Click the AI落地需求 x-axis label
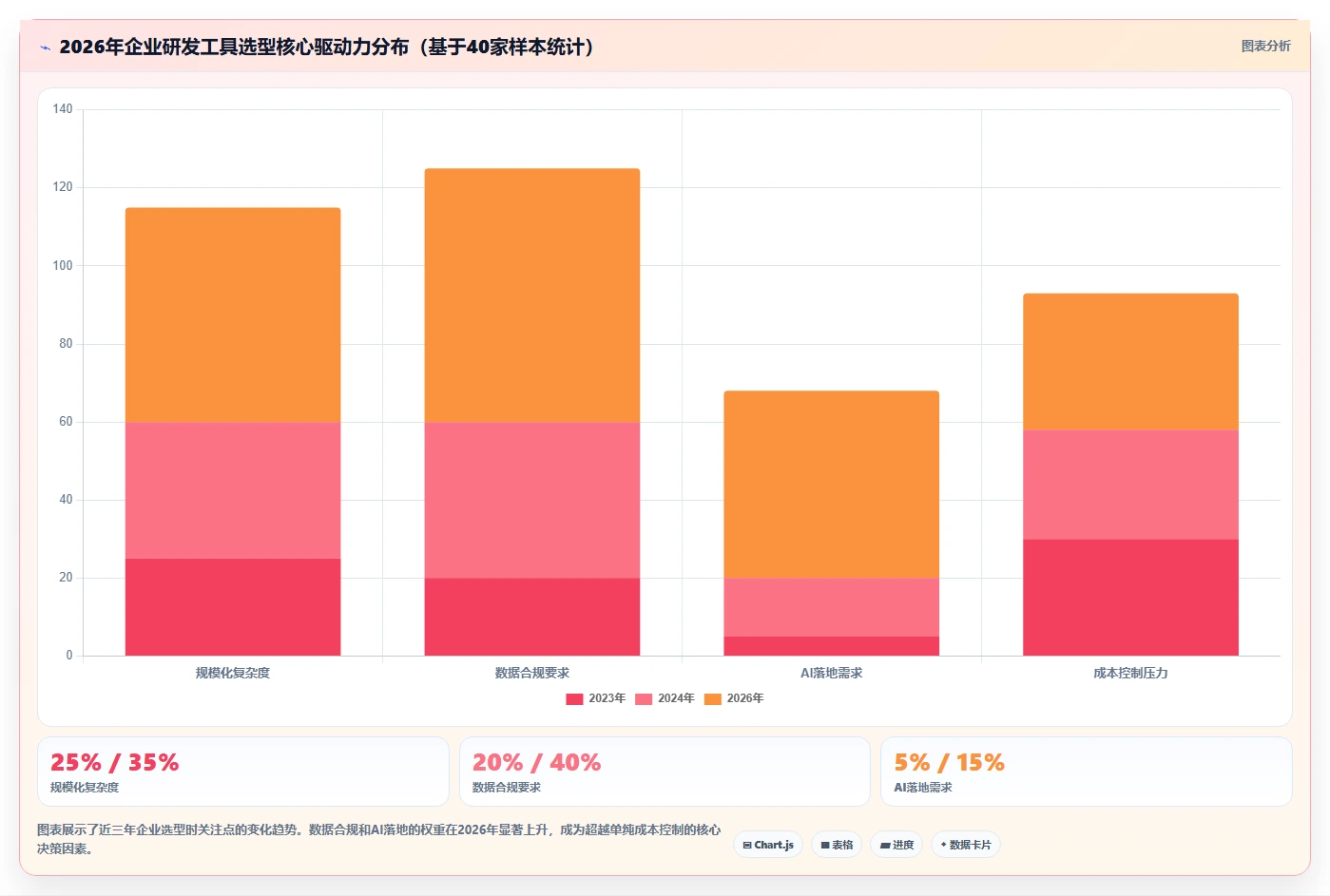 pyautogui.click(x=832, y=673)
